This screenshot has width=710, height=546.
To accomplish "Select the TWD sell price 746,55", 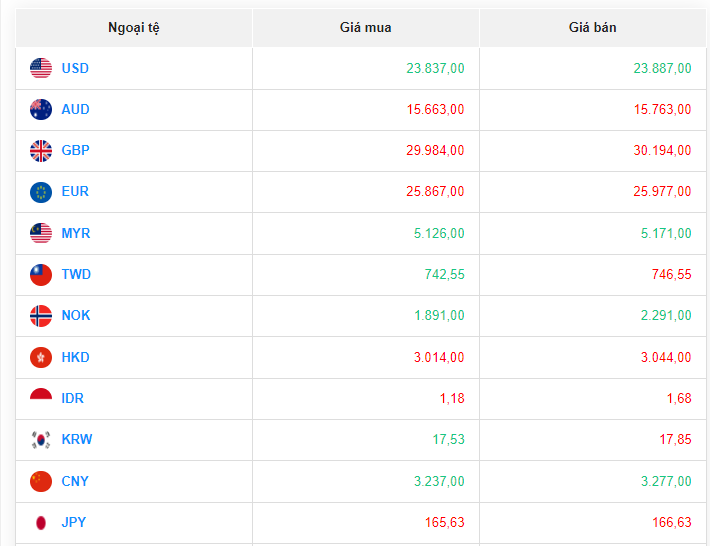I will (x=670, y=275).
